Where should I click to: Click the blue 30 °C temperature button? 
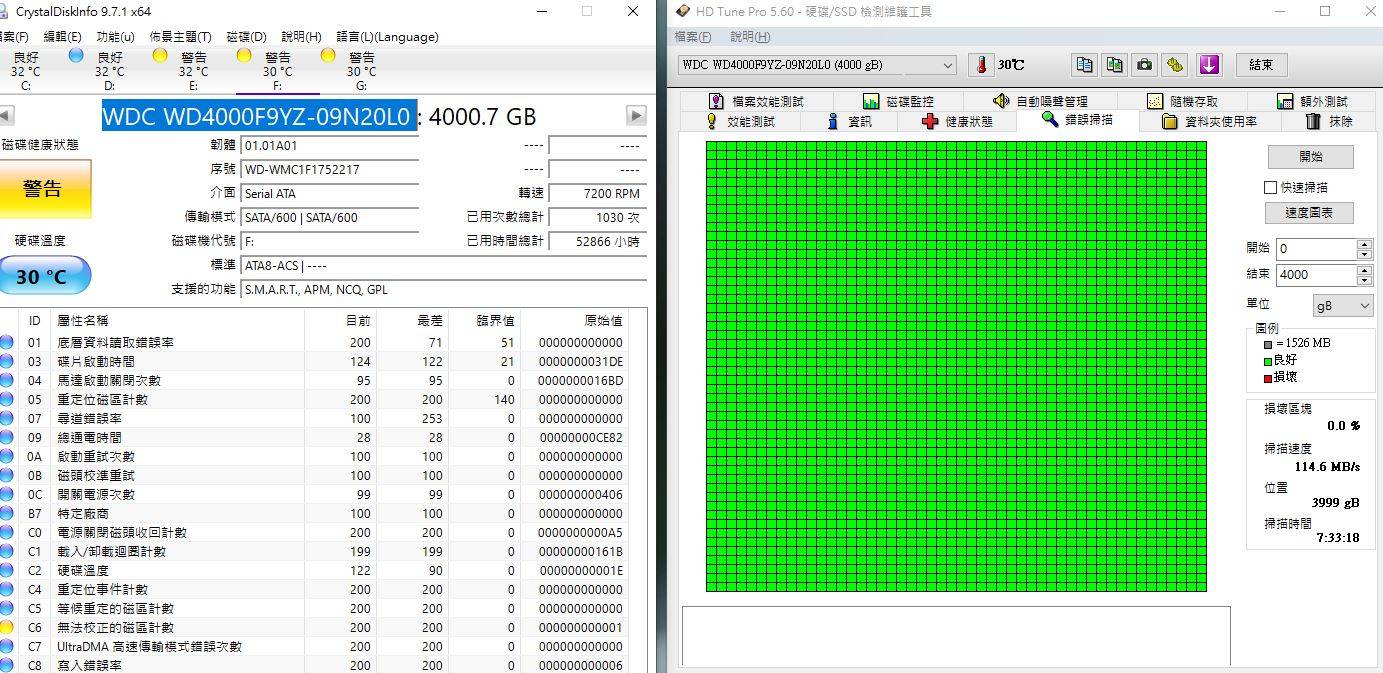click(x=44, y=276)
